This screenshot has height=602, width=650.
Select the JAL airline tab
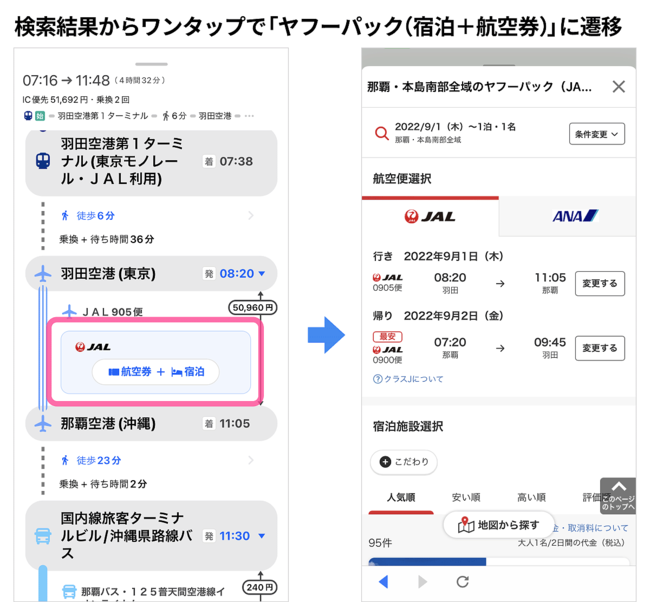[430, 216]
